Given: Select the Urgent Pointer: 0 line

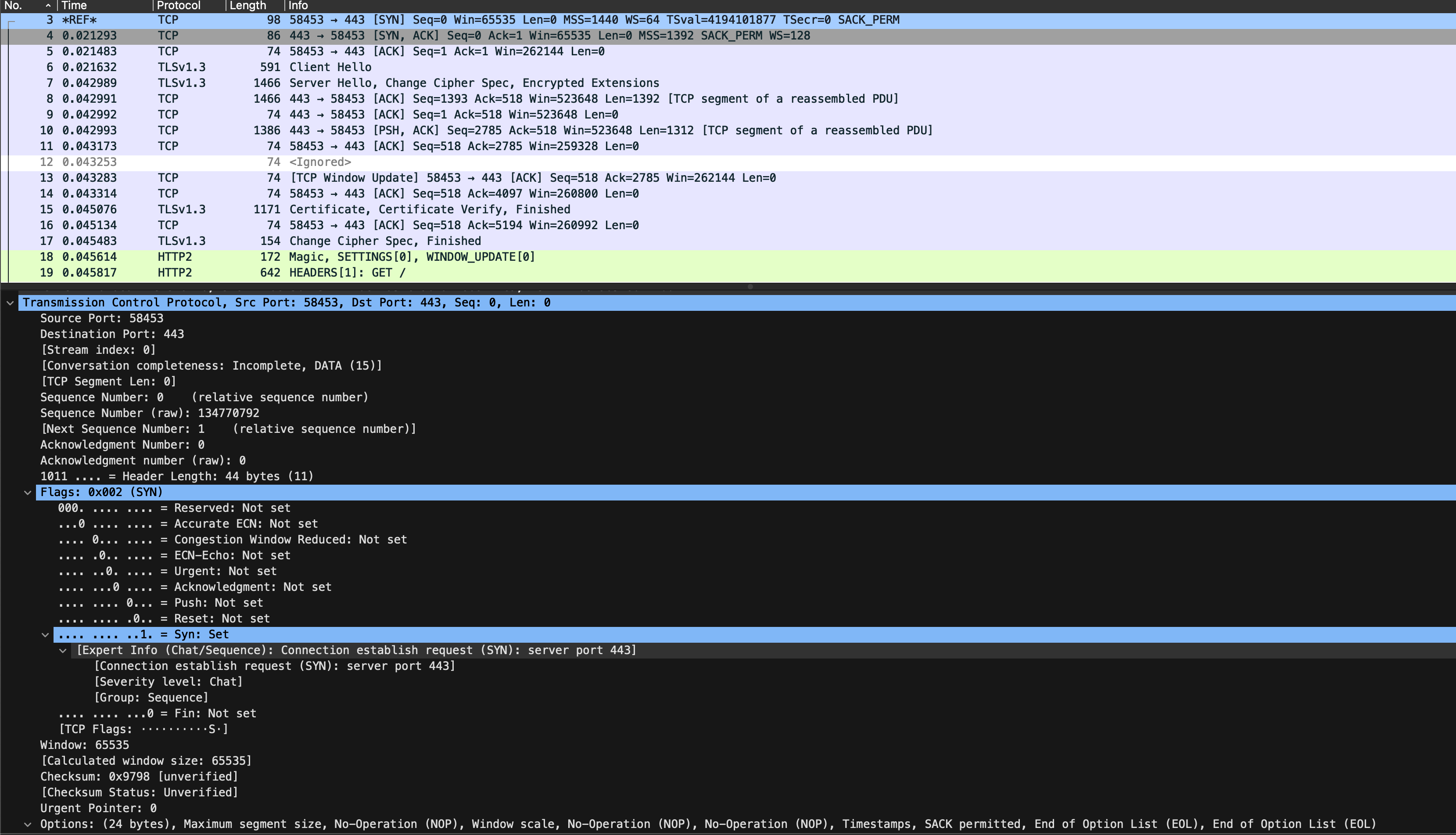Looking at the screenshot, I should pyautogui.click(x=99, y=809).
